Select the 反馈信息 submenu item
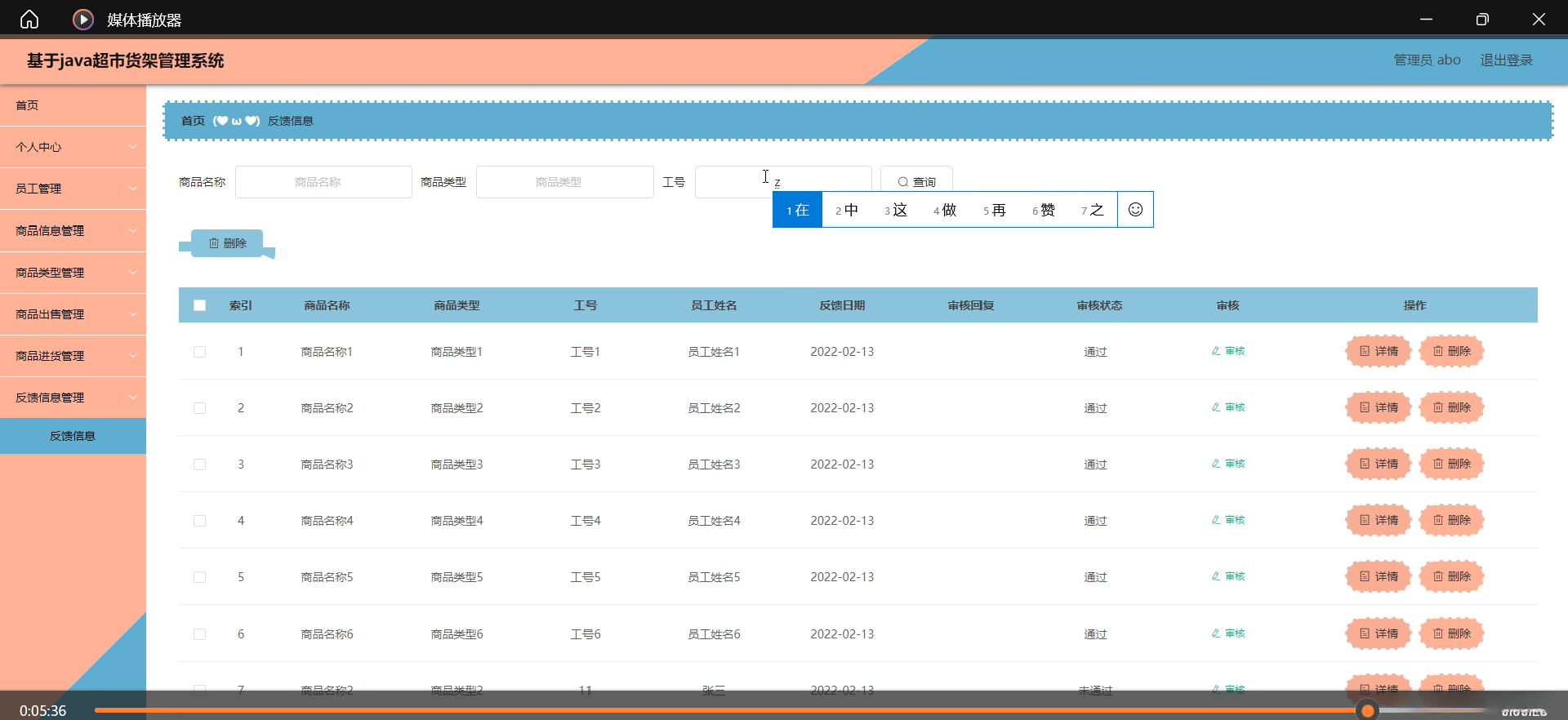This screenshot has height=720, width=1568. [73, 436]
